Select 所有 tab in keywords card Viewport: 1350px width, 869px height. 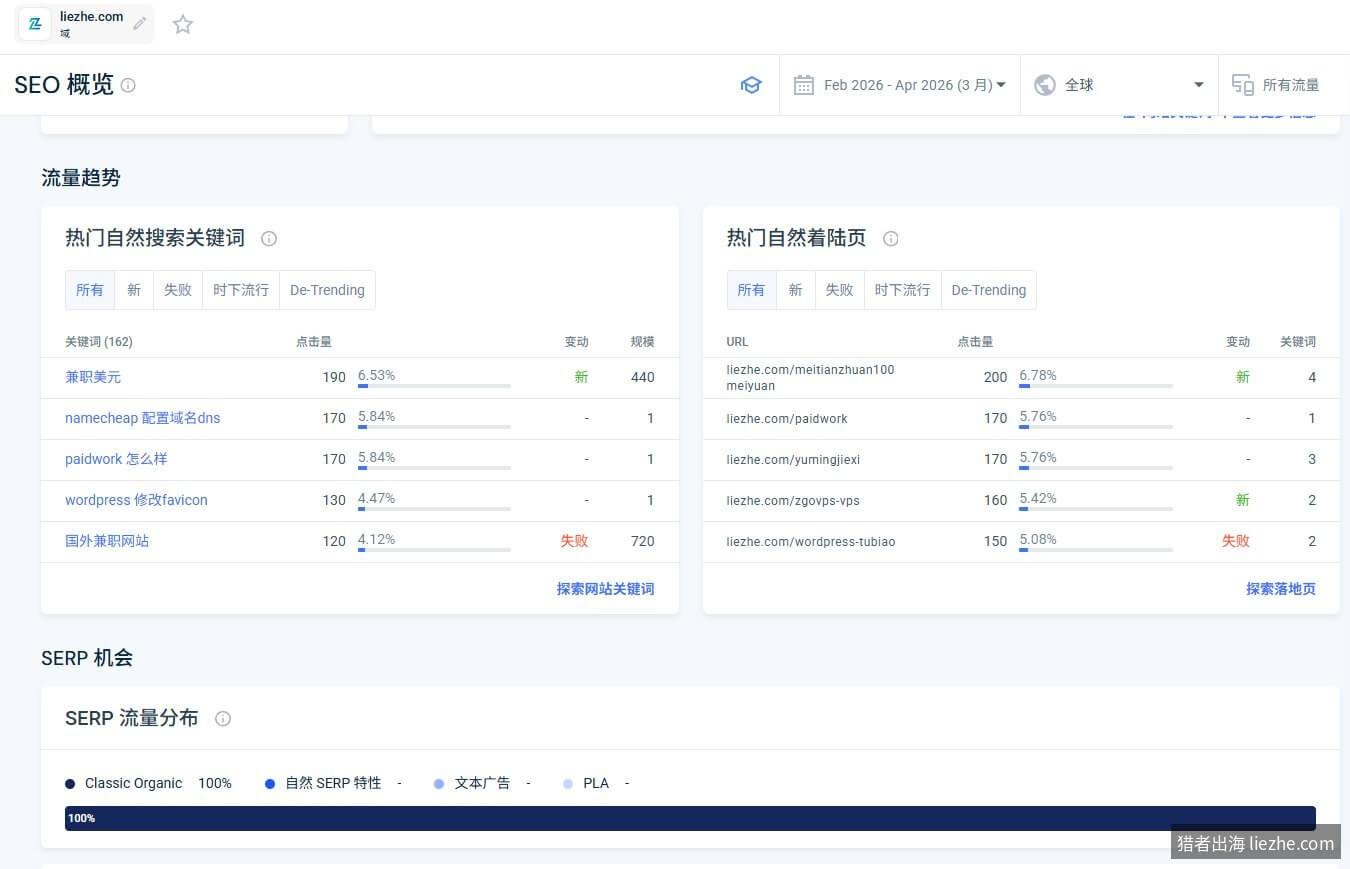[90, 290]
